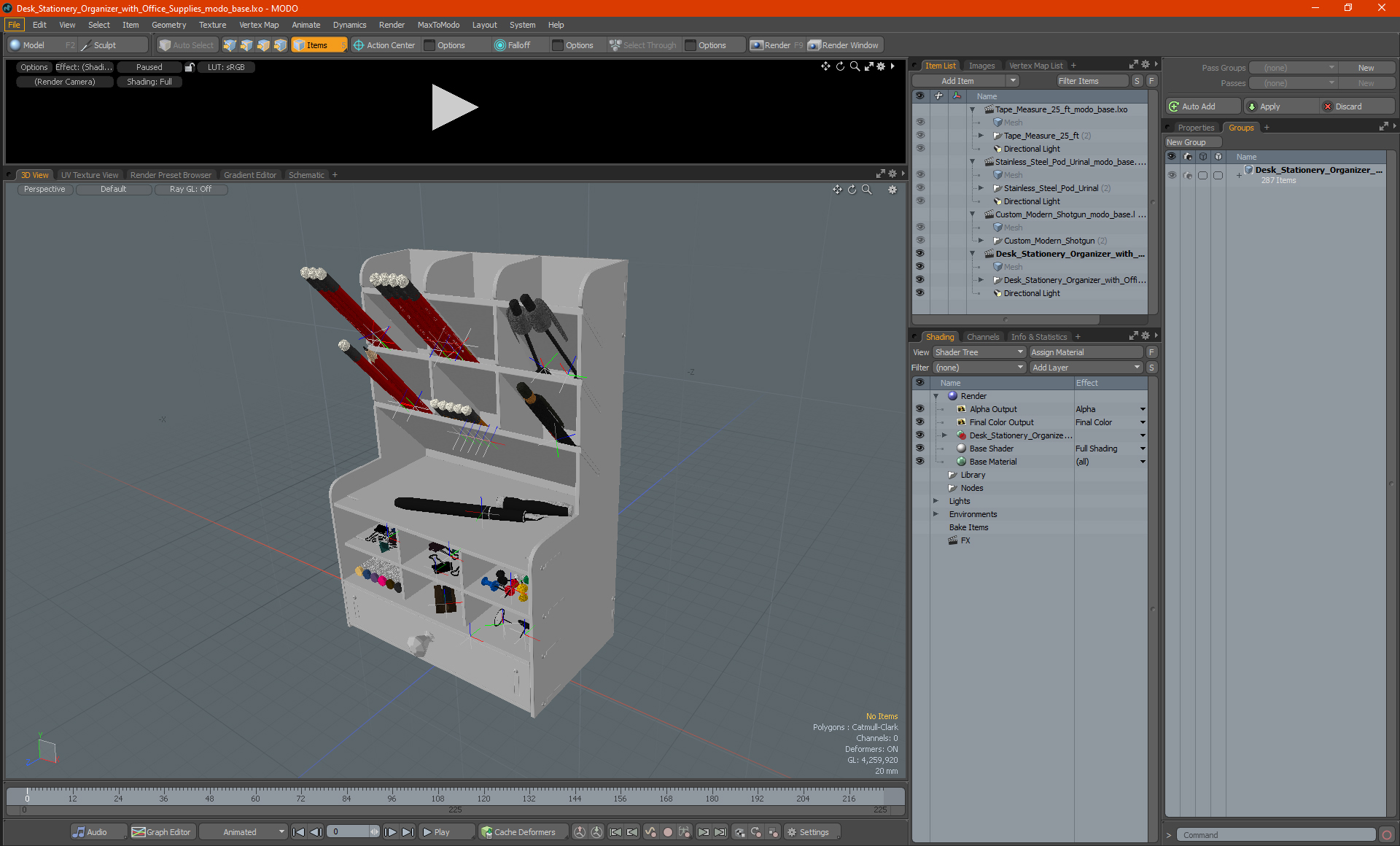Viewport: 1400px width, 846px height.
Task: Click Assign Material button
Action: point(1086,352)
